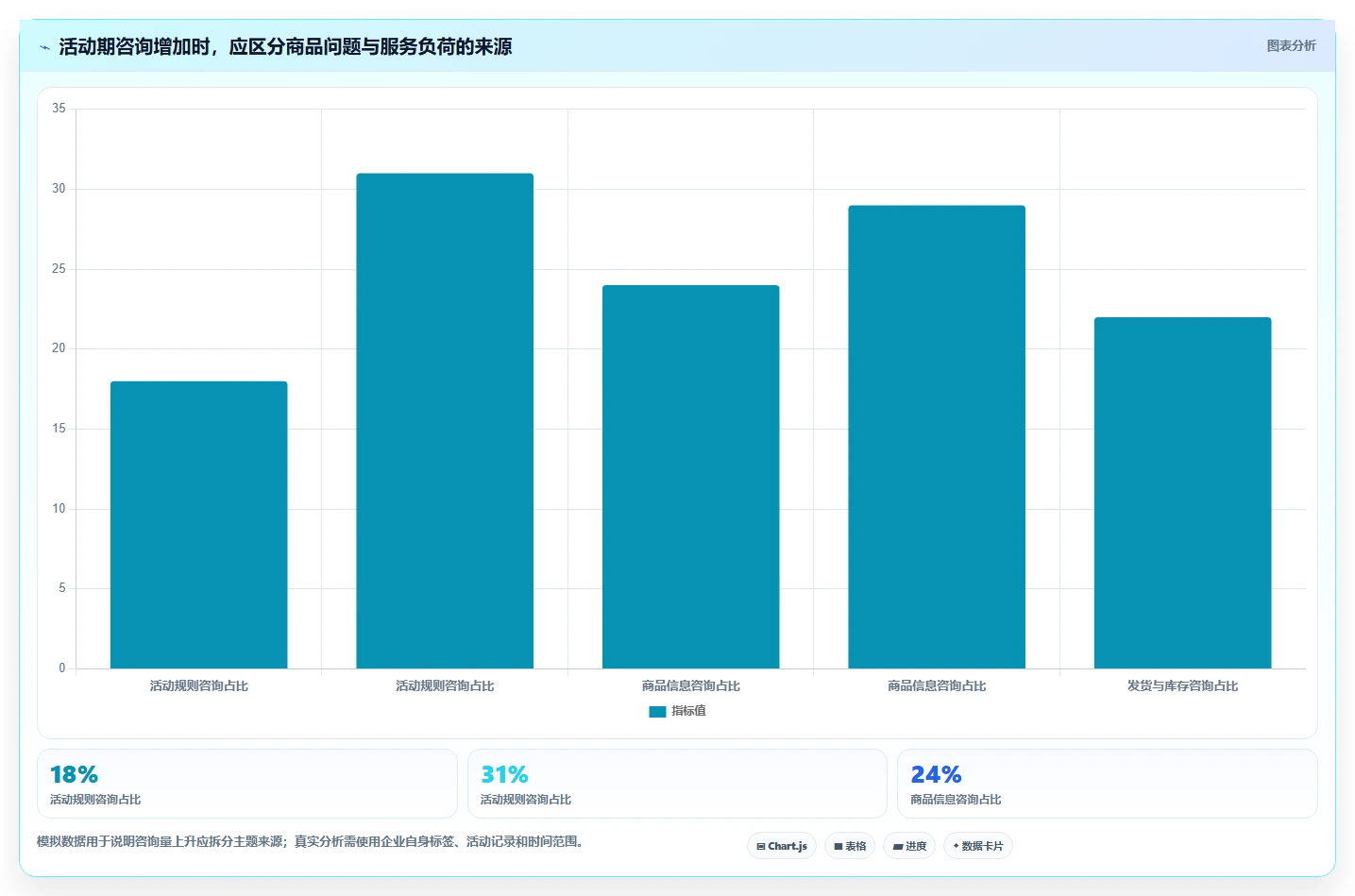
Task: Click the 35 y-axis tick label
Action: tap(59, 109)
